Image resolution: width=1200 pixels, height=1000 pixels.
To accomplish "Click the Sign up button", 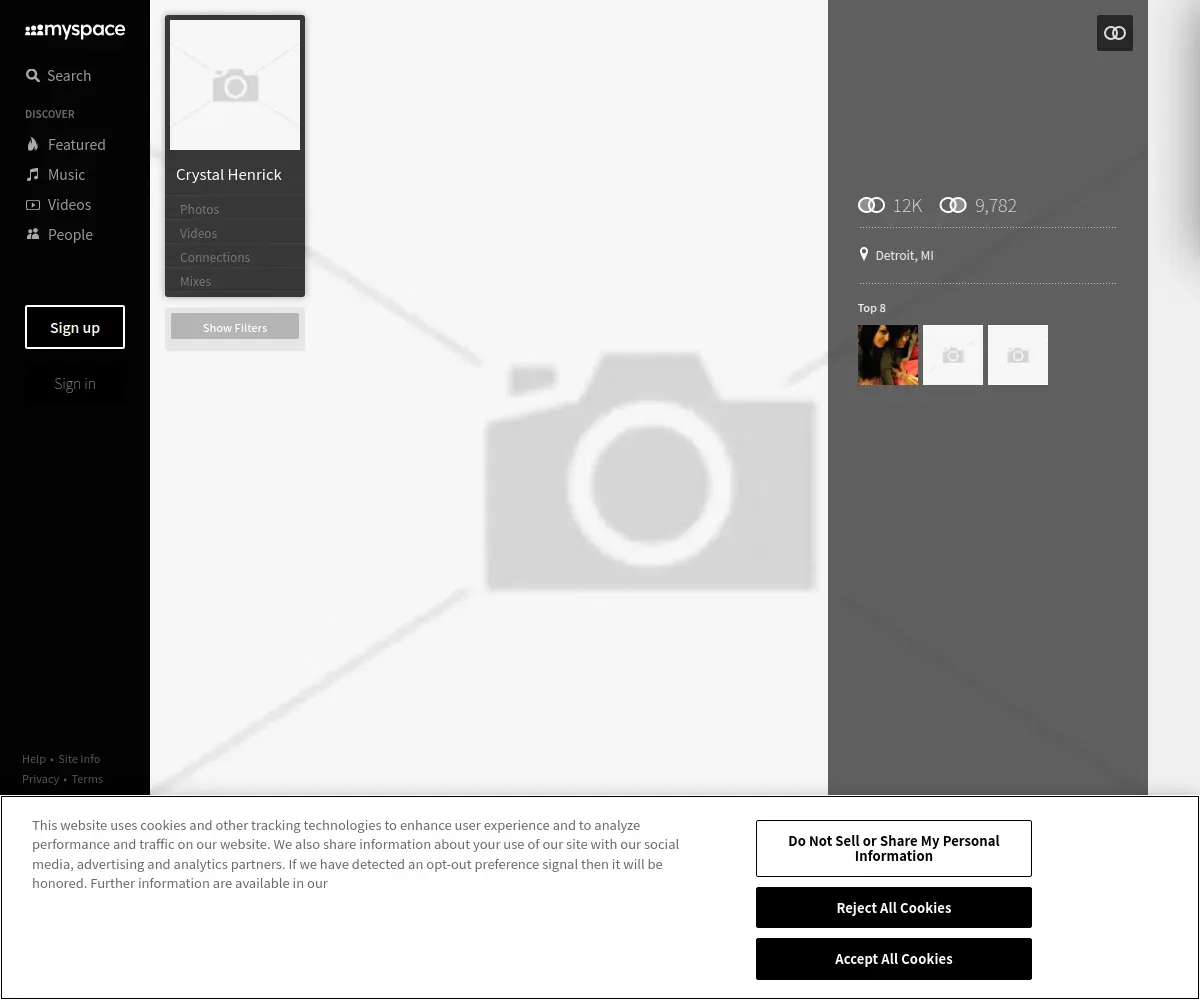I will [75, 327].
